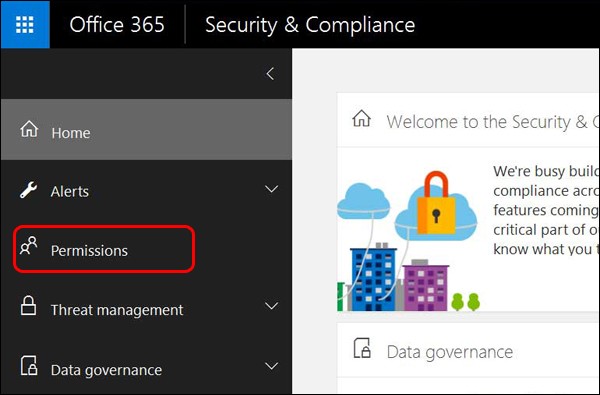
Task: Expand the Alerts chevron
Action: click(x=271, y=189)
